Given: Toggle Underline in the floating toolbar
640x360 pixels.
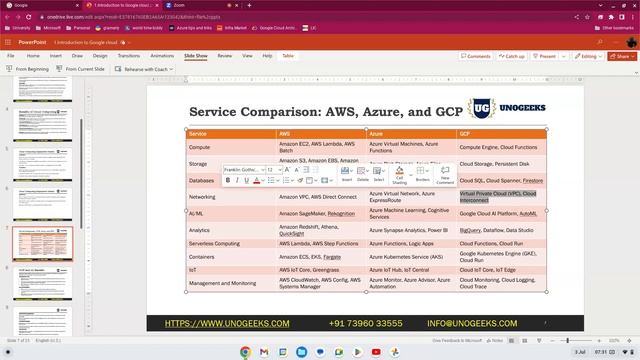Looking at the screenshot, I should point(247,180).
